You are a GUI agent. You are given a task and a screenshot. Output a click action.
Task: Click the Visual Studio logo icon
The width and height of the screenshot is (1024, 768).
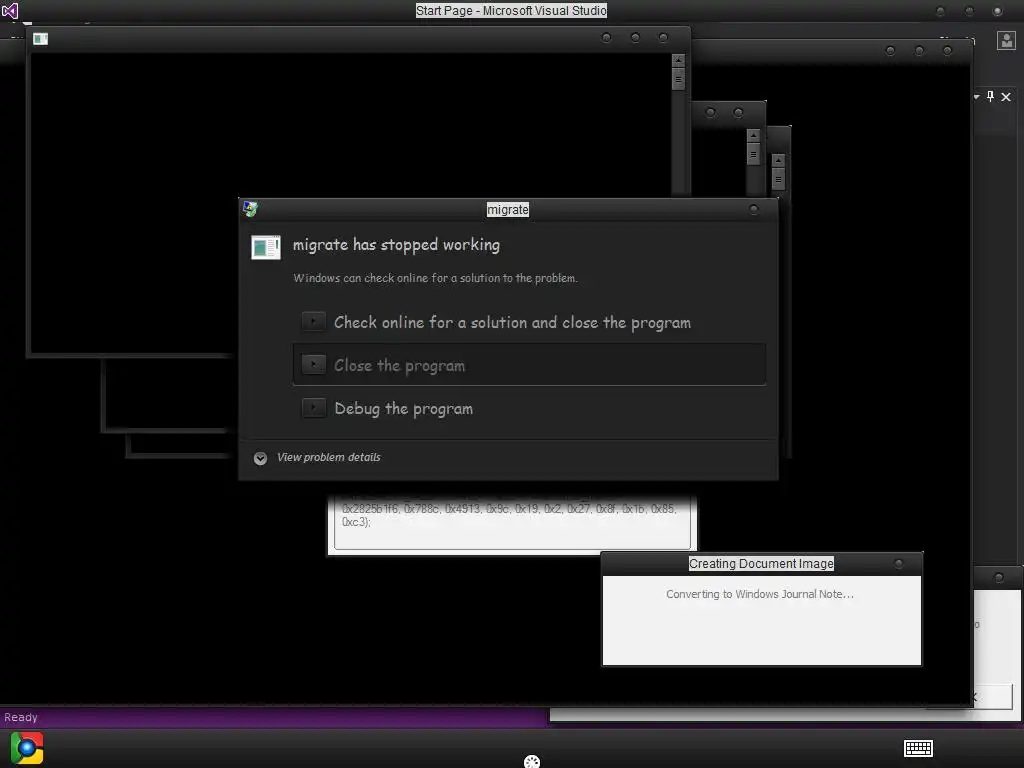point(10,10)
